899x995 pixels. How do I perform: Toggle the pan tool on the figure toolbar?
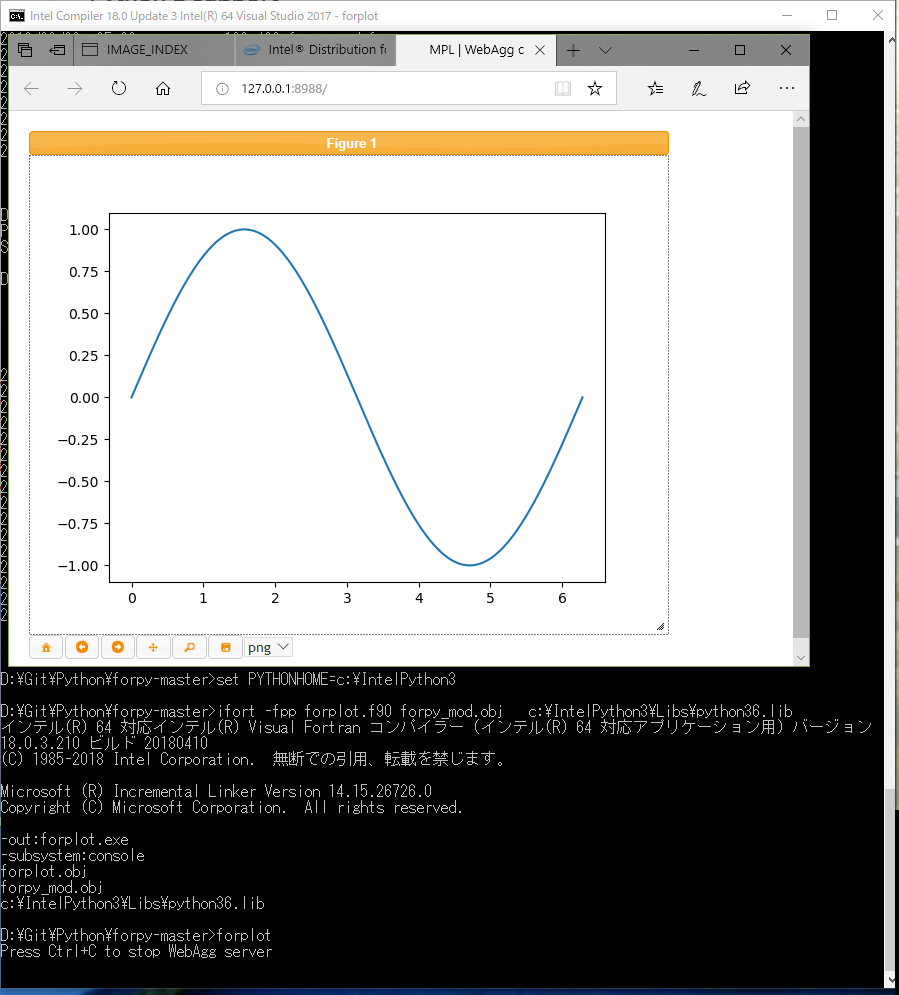153,647
